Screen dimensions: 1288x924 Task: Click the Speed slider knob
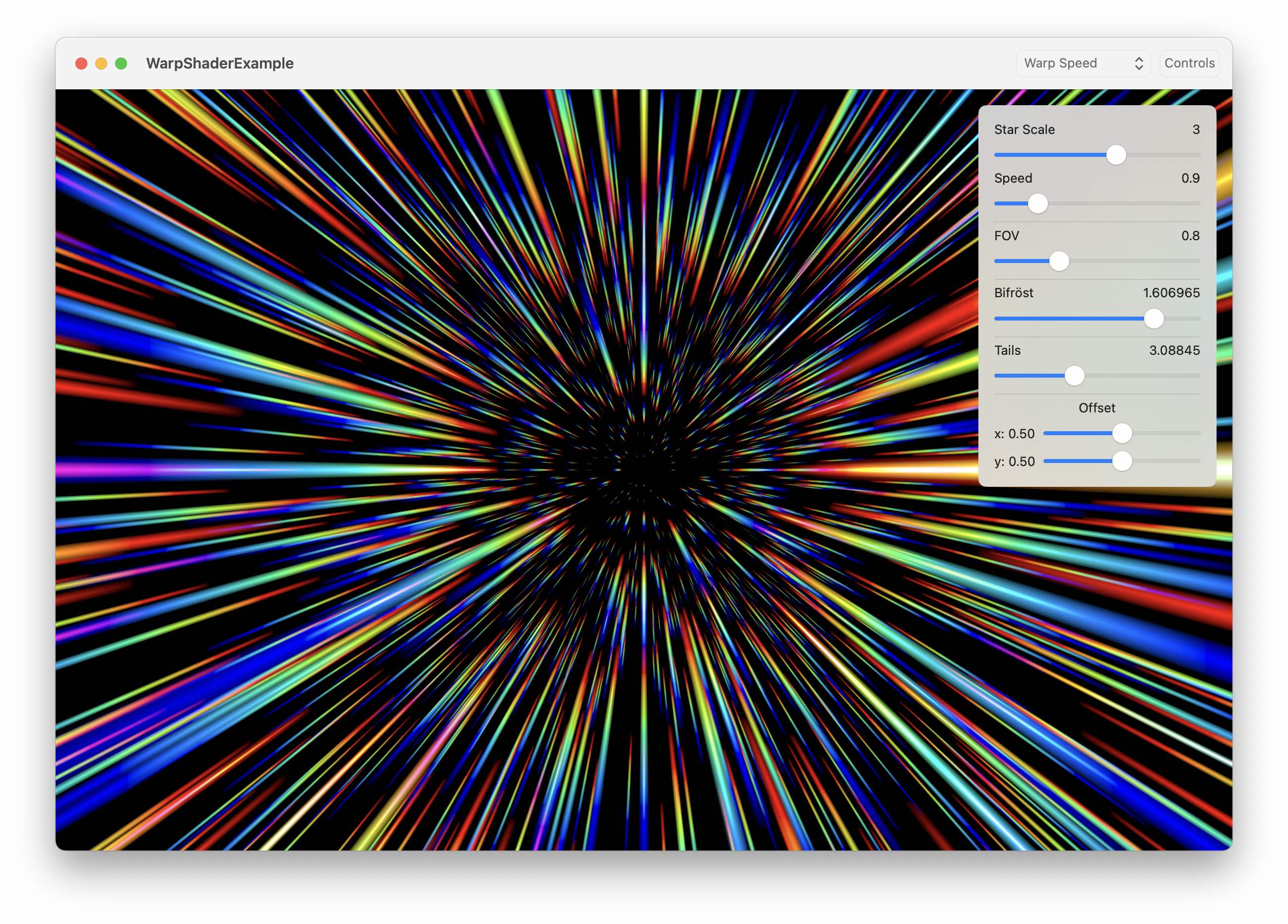point(1037,203)
